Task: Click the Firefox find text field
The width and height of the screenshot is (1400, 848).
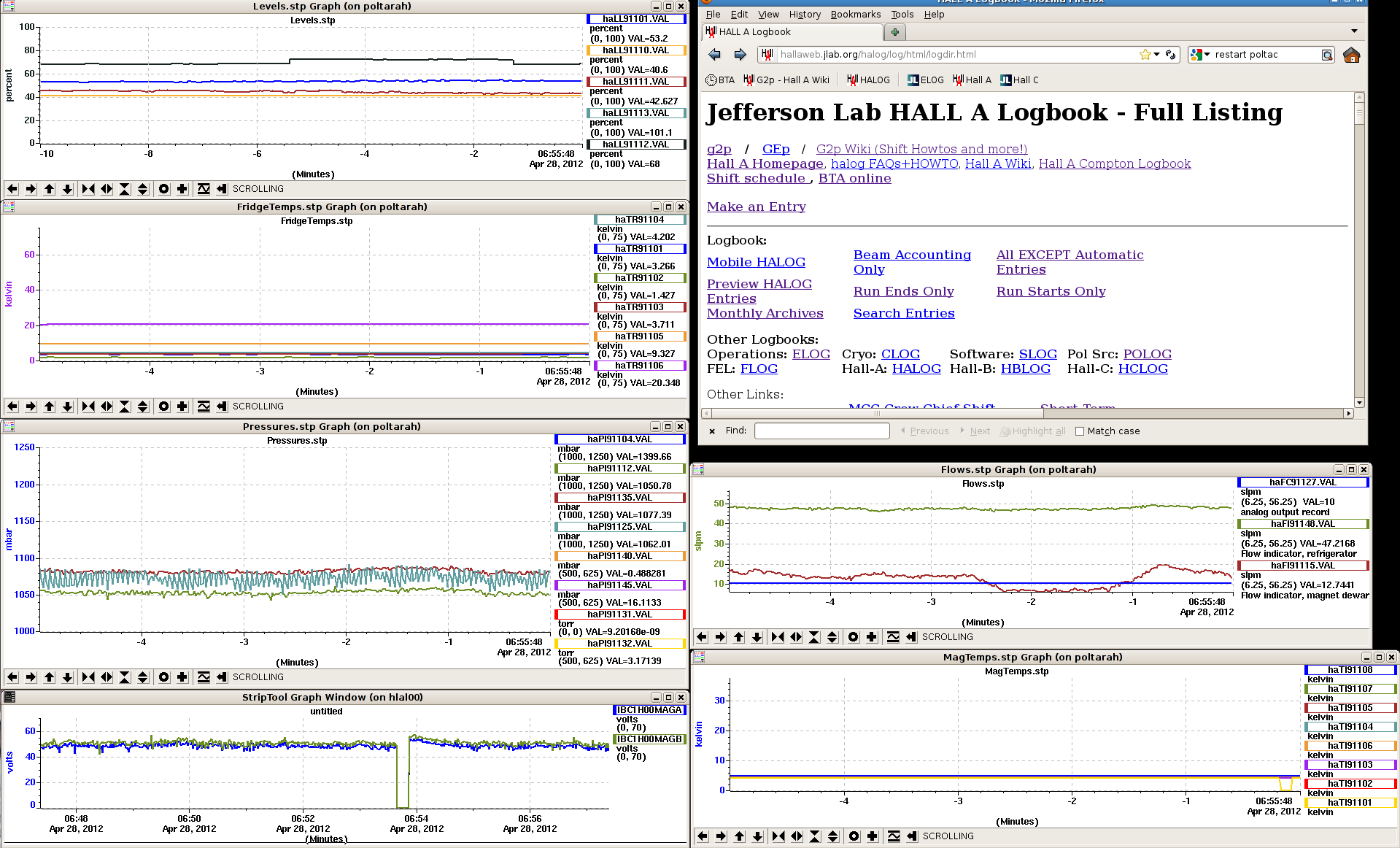Action: 821,431
